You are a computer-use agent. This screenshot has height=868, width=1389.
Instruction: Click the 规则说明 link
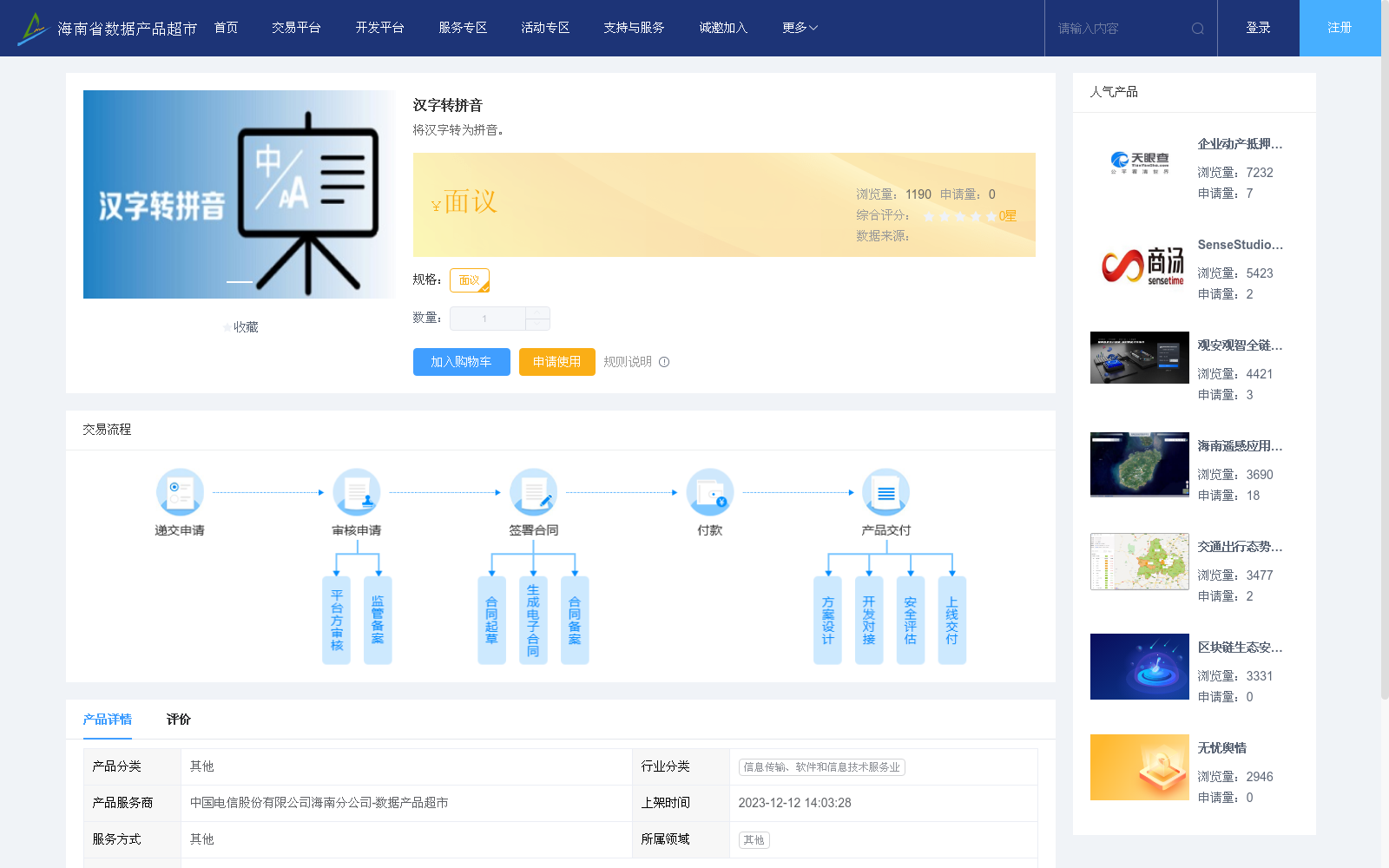pyautogui.click(x=628, y=362)
